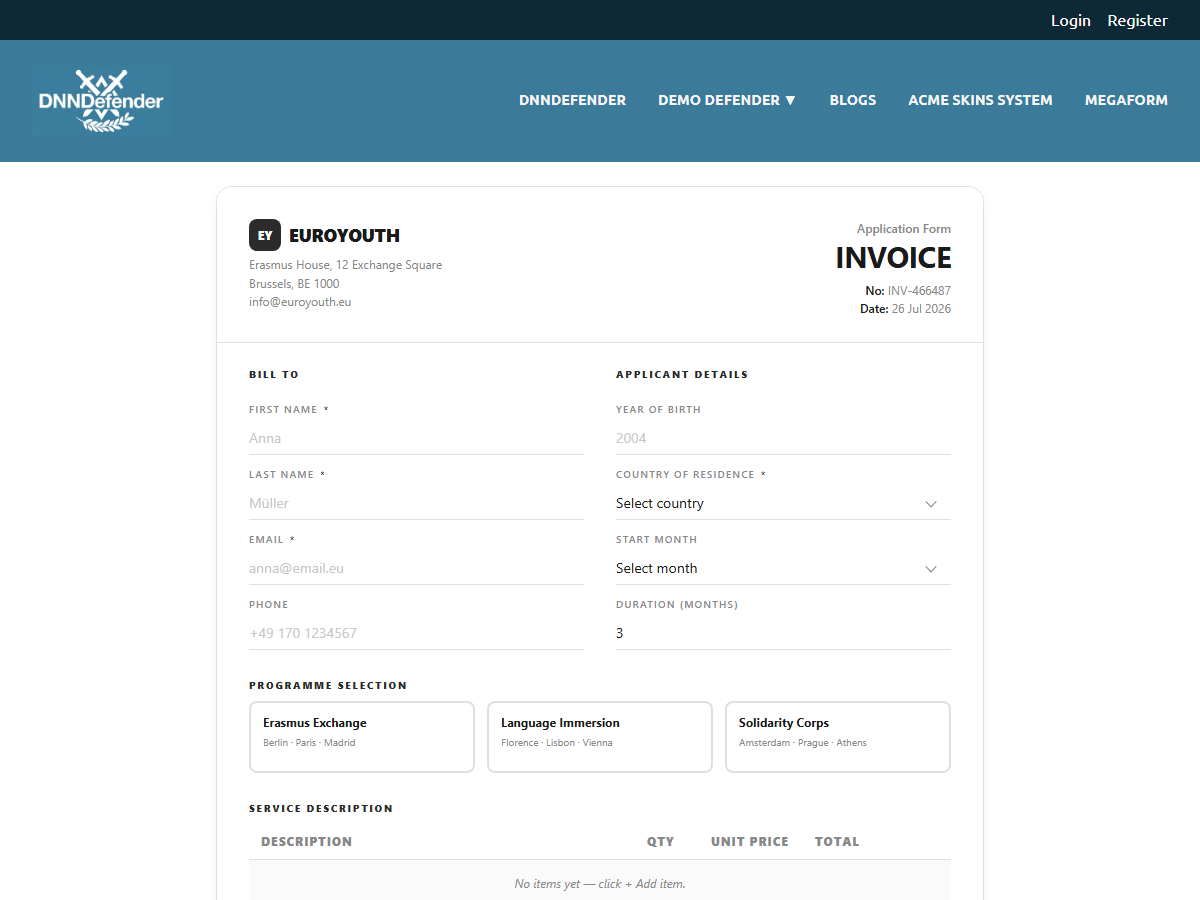Click the DESCRIPTION column header
The image size is (1200, 900).
(x=306, y=842)
